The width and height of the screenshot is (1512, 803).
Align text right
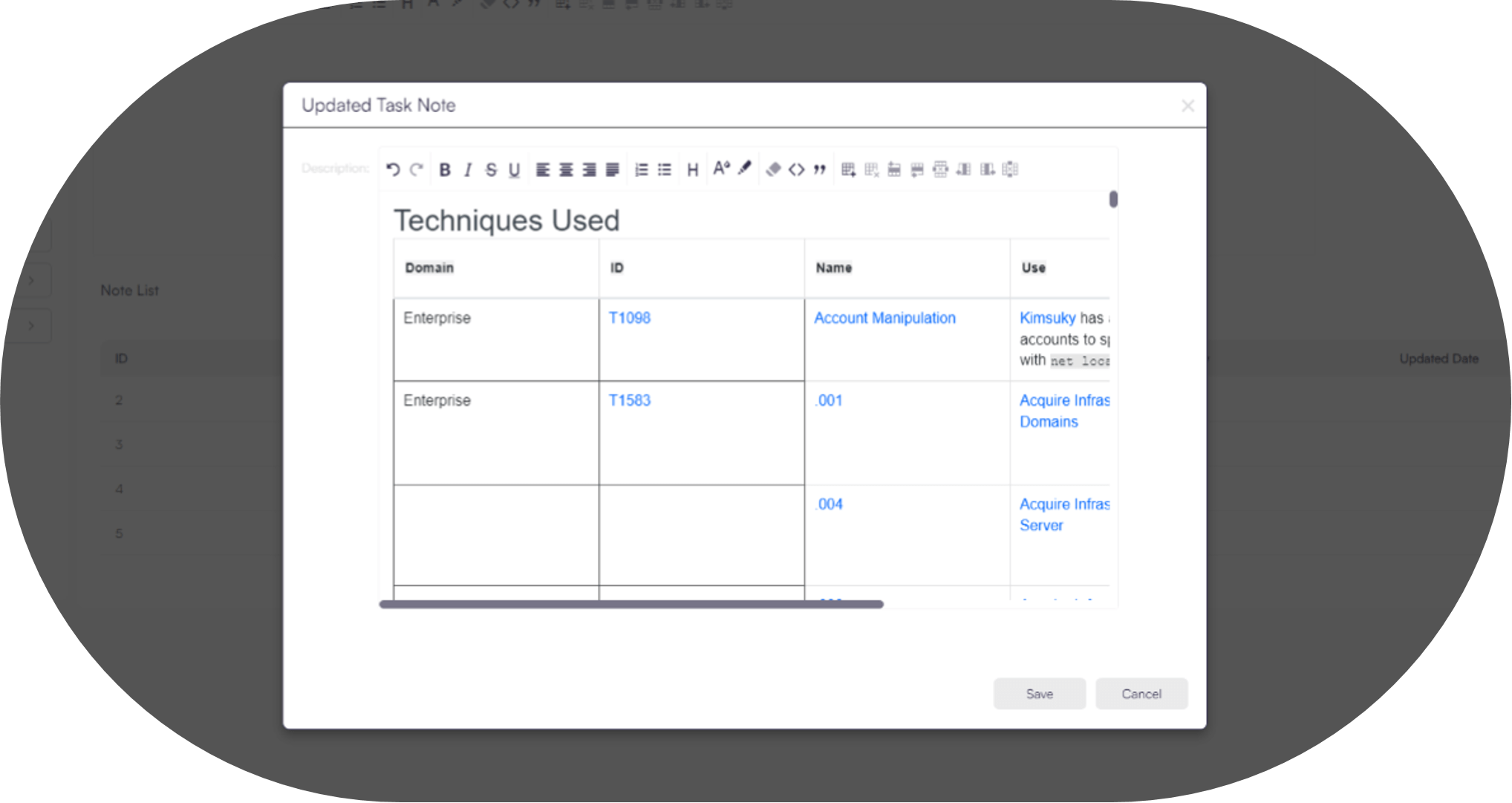[589, 169]
